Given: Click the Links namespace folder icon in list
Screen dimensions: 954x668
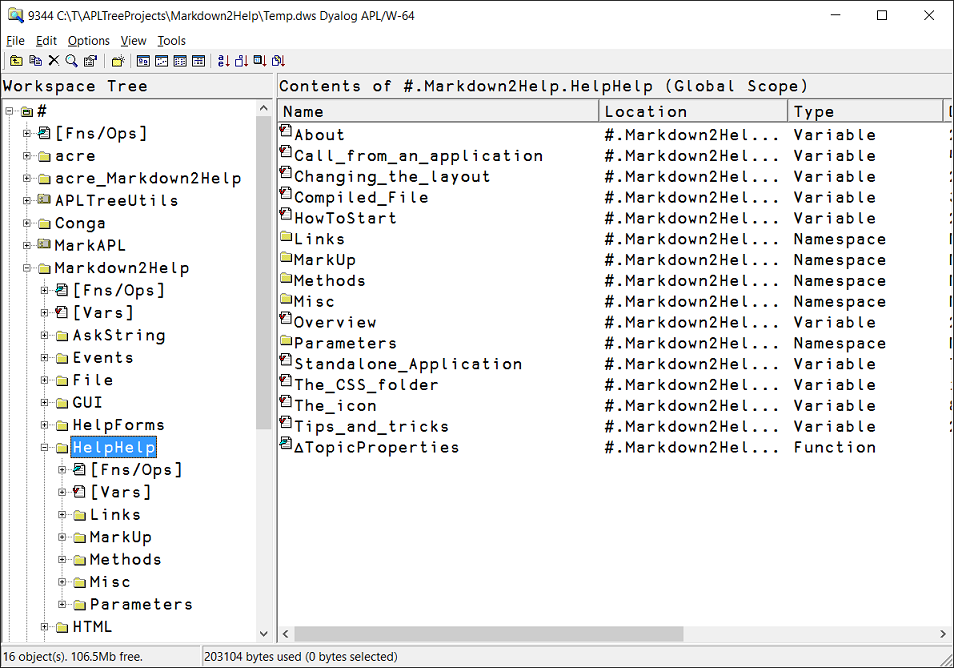Looking at the screenshot, I should (287, 236).
